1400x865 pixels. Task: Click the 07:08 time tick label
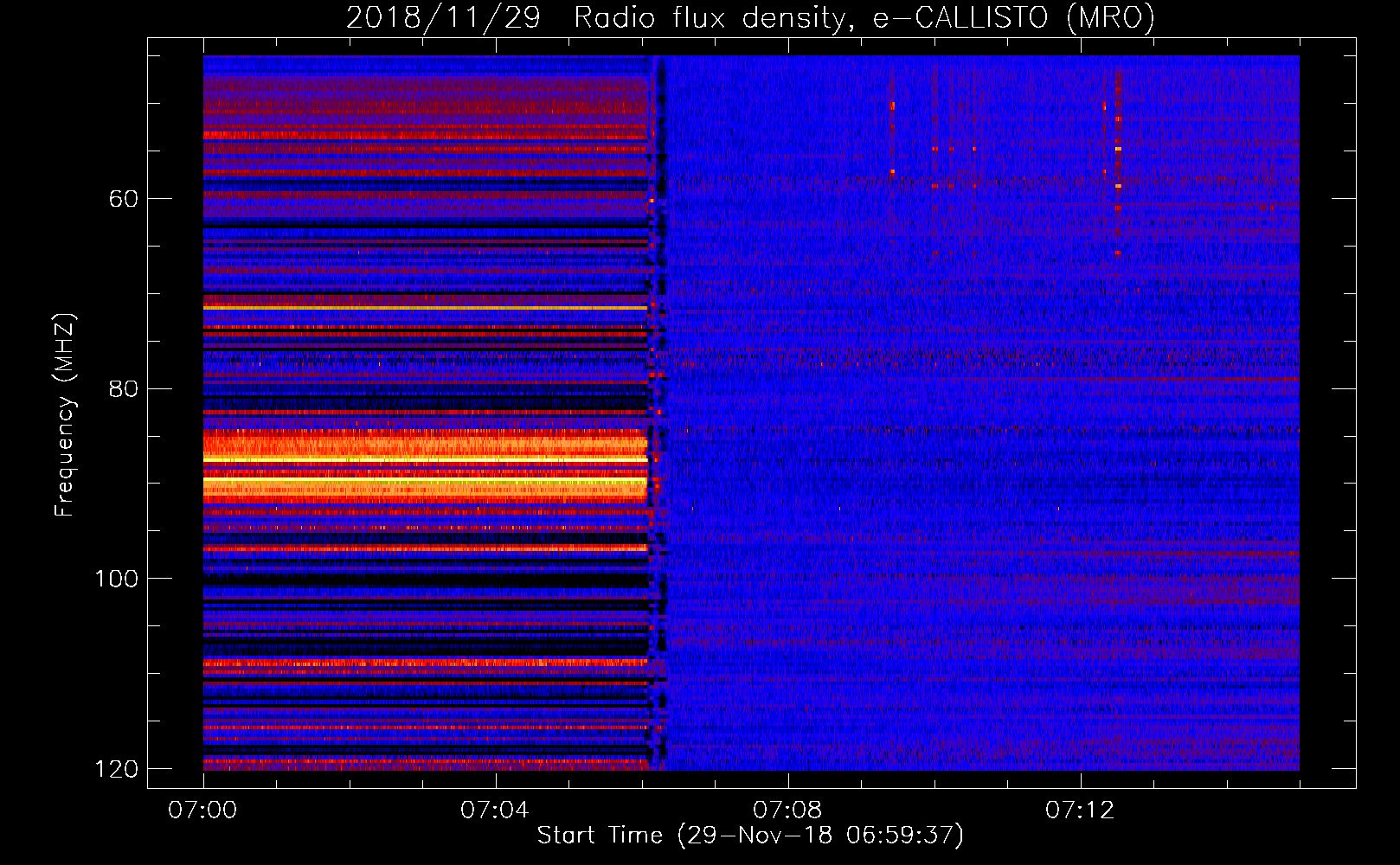pyautogui.click(x=787, y=811)
